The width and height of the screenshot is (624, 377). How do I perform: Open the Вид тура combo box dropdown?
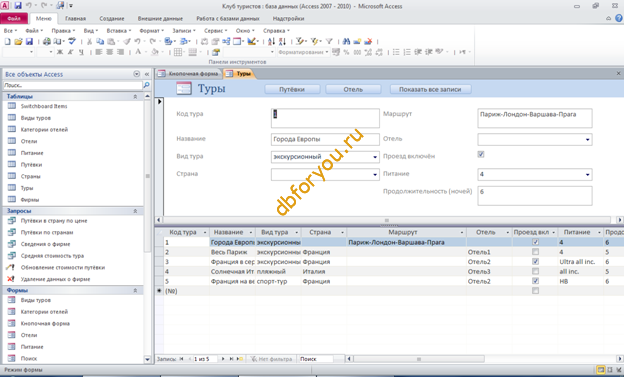click(374, 157)
